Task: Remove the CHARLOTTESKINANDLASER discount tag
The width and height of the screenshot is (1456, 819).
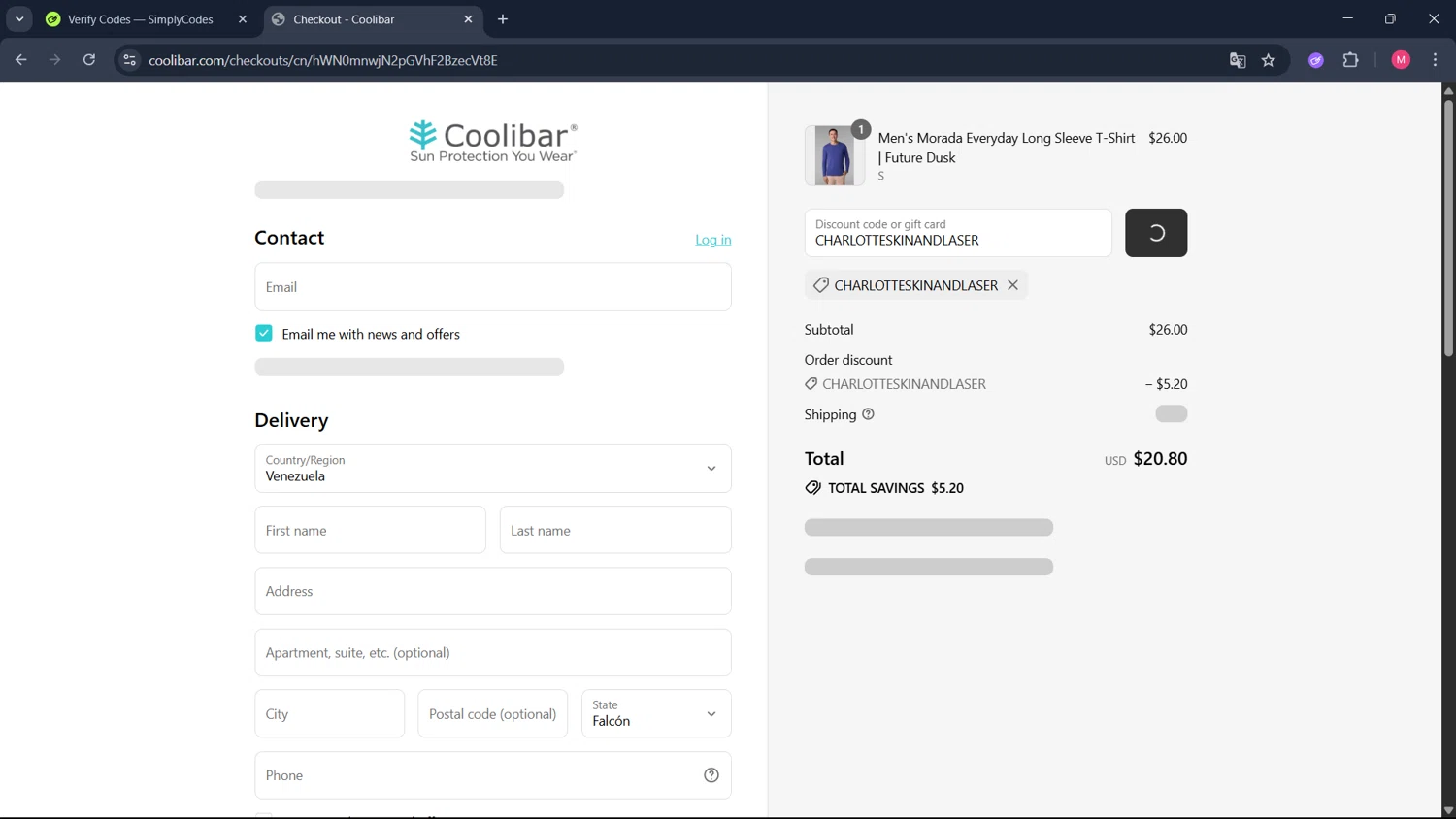Action: [x=1012, y=285]
